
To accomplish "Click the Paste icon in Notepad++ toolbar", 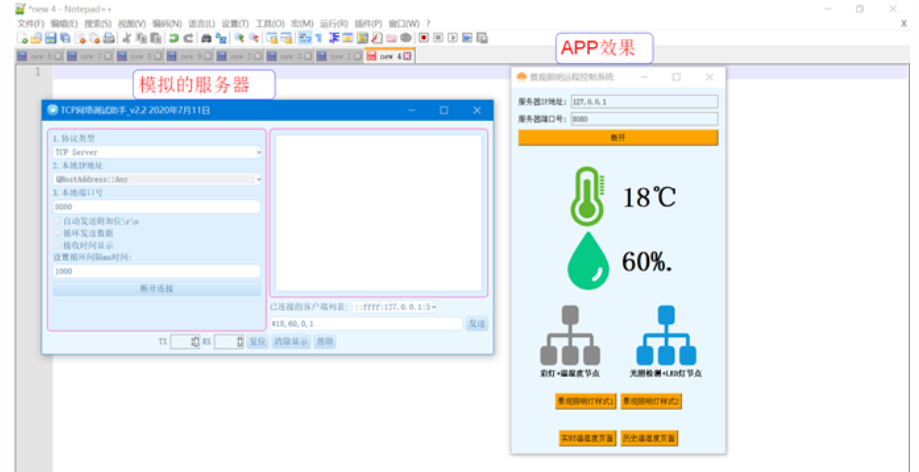I will click(156, 38).
